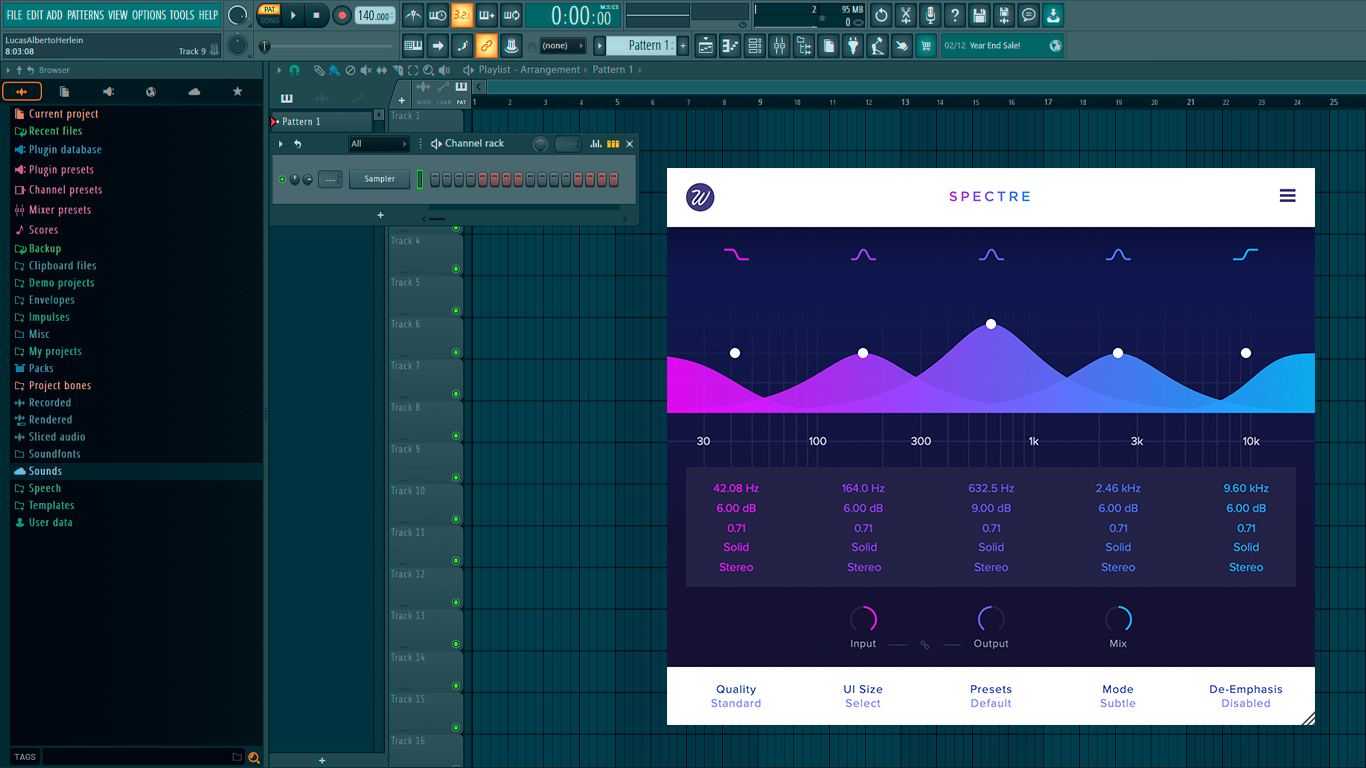This screenshot has width=1366, height=768.
Task: Expand the Channel rack options arrow
Action: 281,144
